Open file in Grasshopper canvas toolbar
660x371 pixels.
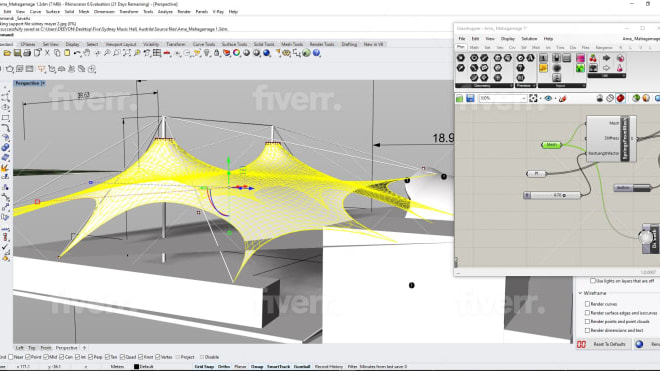pos(459,99)
